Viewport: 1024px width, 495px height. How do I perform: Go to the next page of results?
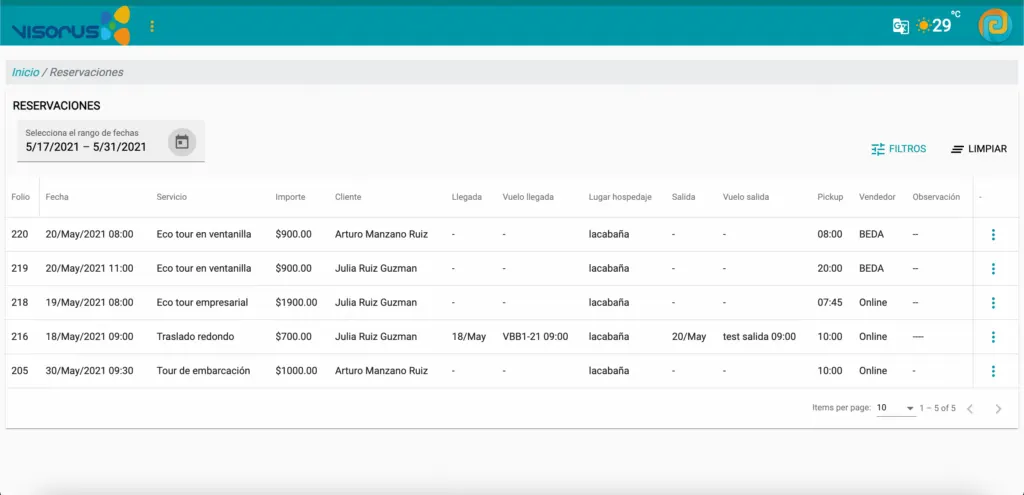pos(998,409)
